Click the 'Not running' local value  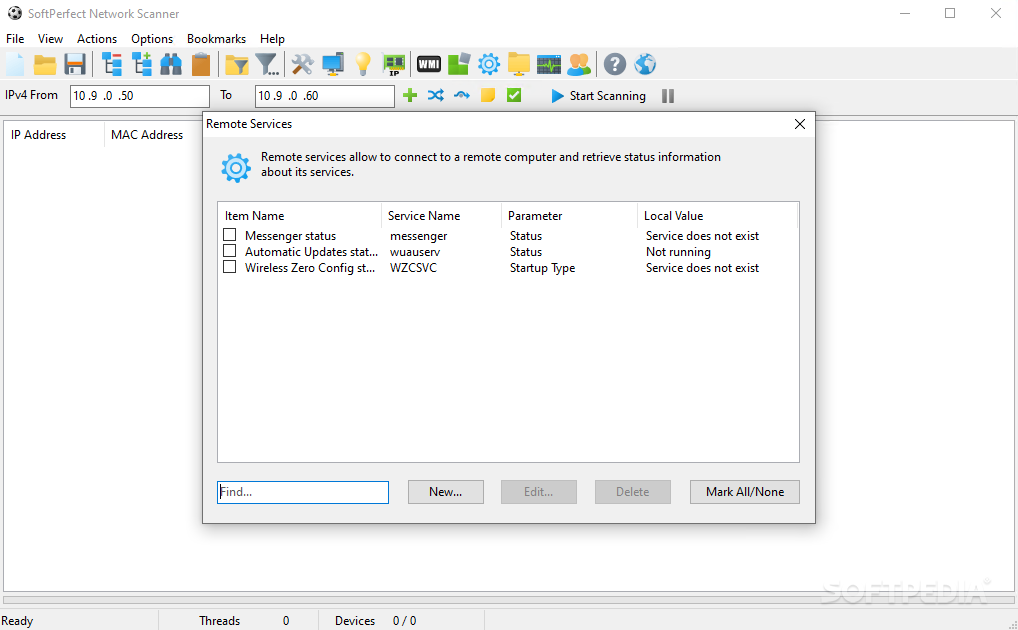(678, 251)
